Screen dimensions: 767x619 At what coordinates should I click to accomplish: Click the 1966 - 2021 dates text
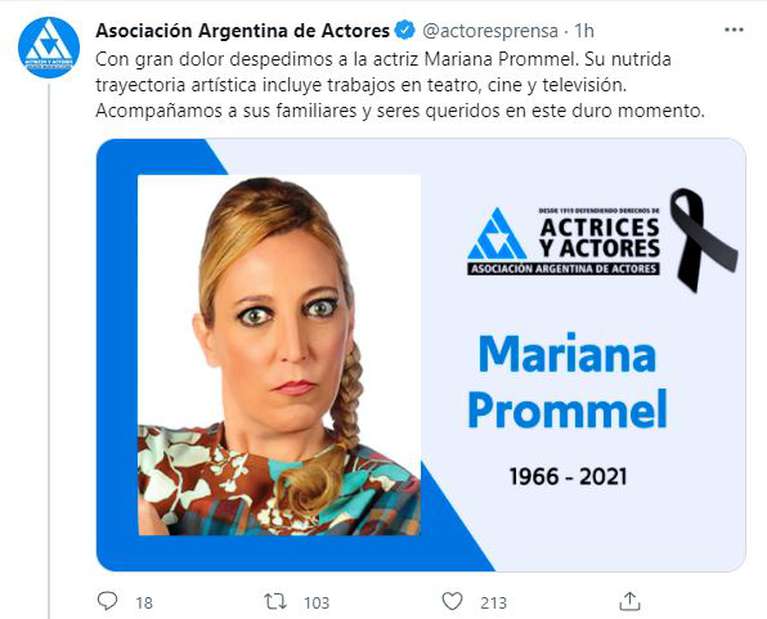click(x=568, y=476)
